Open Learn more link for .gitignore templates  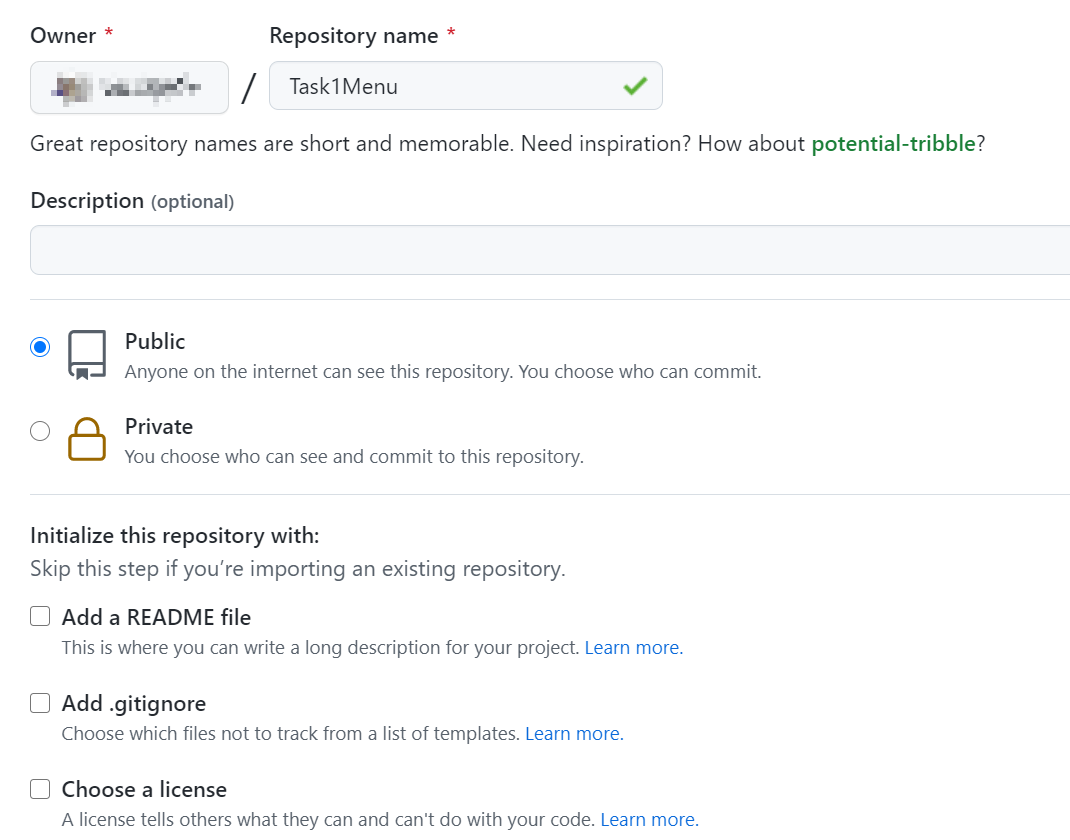point(574,734)
